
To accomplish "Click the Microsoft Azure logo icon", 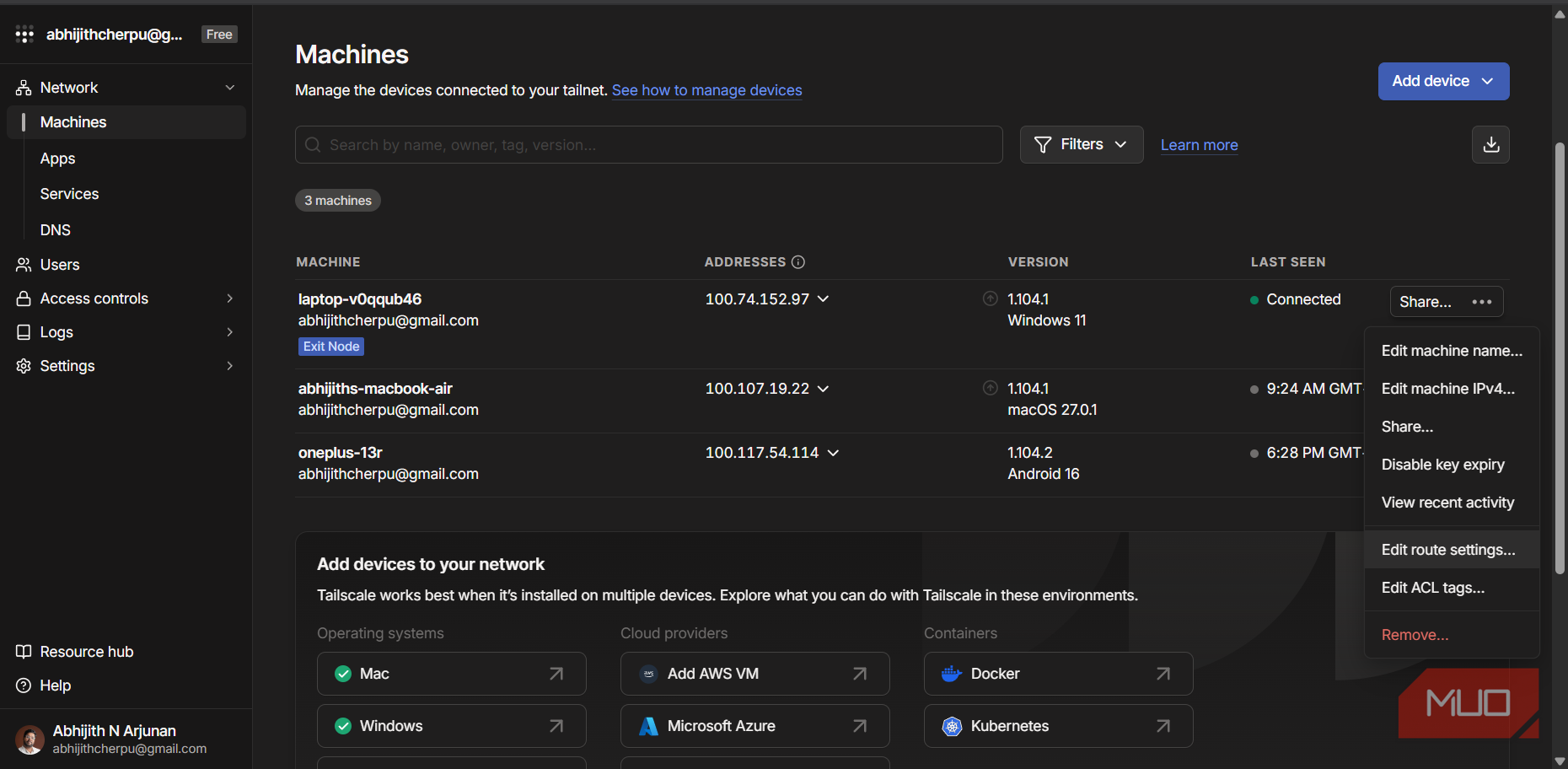I will click(648, 726).
